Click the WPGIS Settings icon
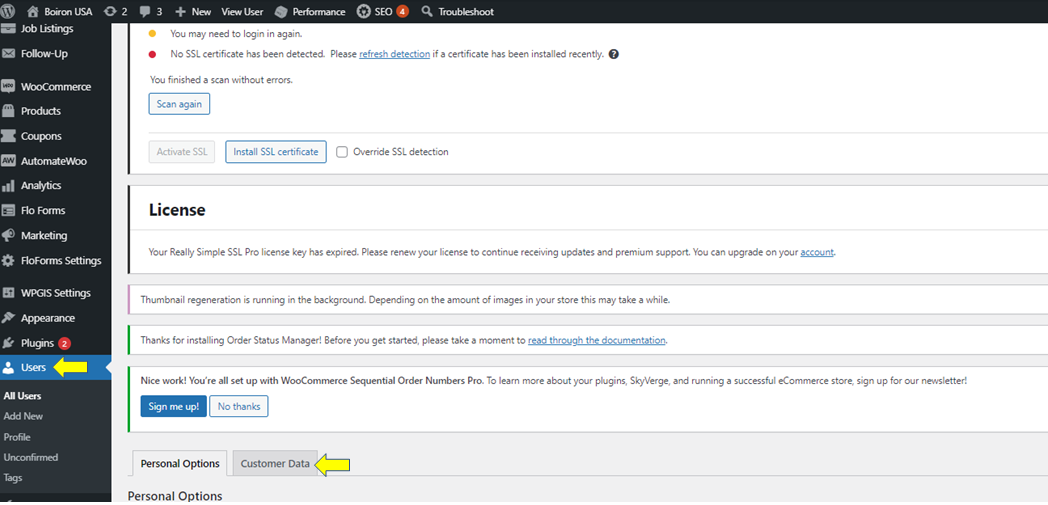Viewport: 1048px width, 505px height. tap(9, 293)
